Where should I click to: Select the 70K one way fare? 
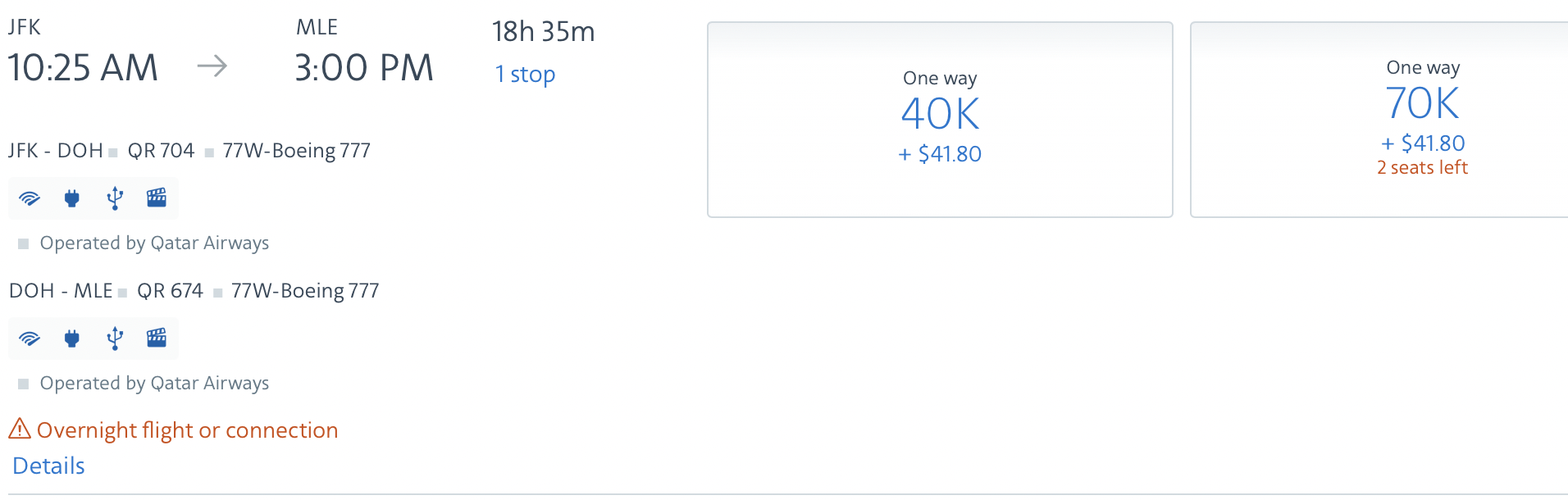1379,120
